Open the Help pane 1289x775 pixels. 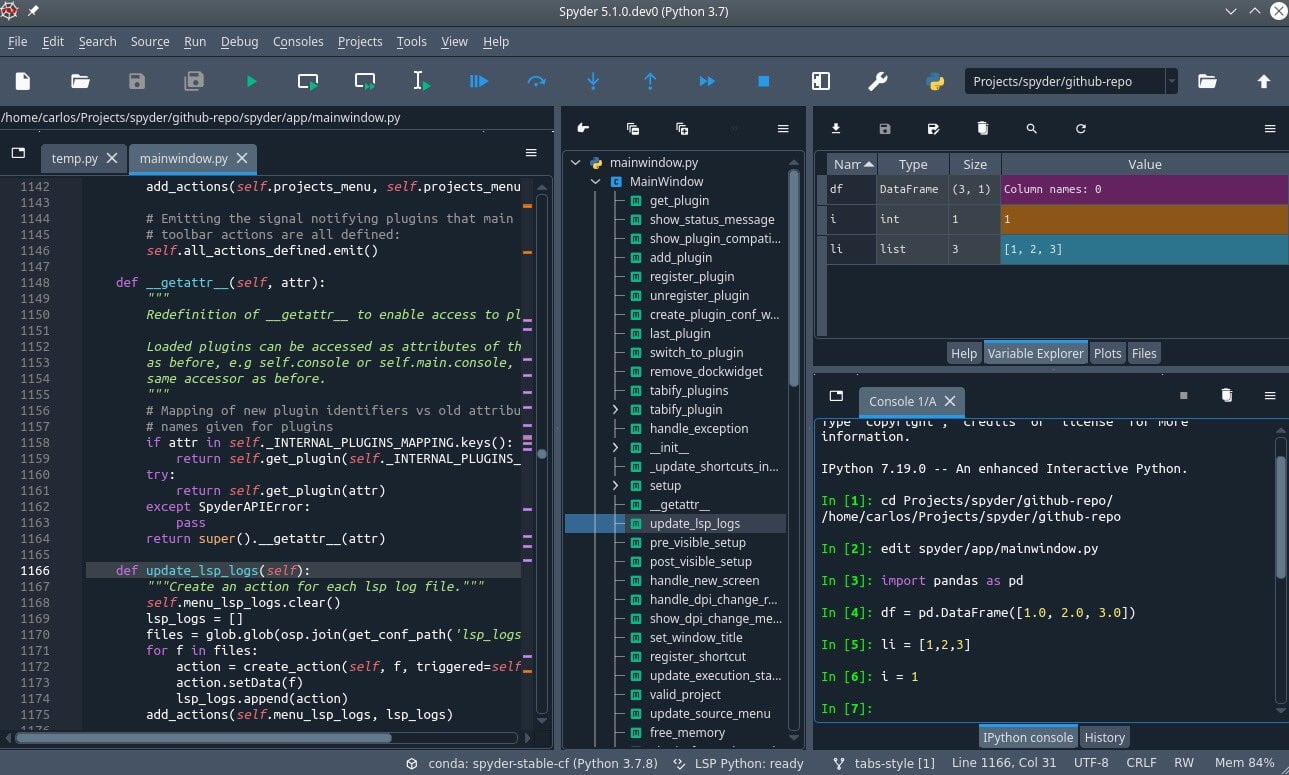(963, 352)
